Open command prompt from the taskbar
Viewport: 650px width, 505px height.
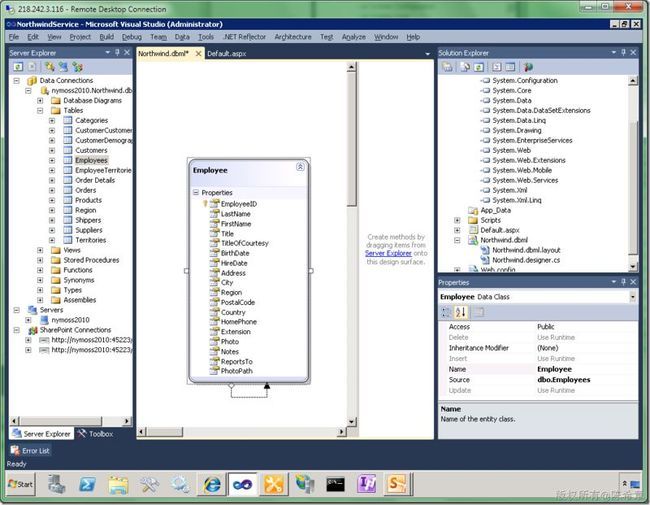click(335, 484)
